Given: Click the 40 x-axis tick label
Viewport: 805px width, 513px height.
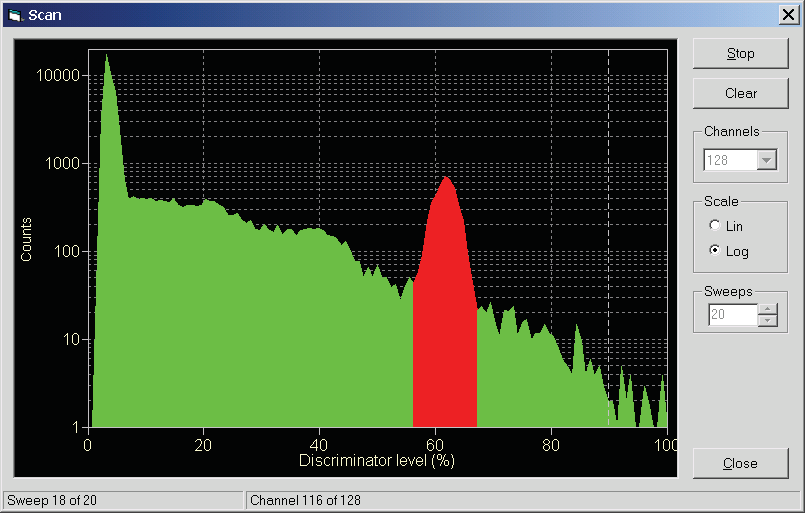Looking at the screenshot, I should pos(319,445).
